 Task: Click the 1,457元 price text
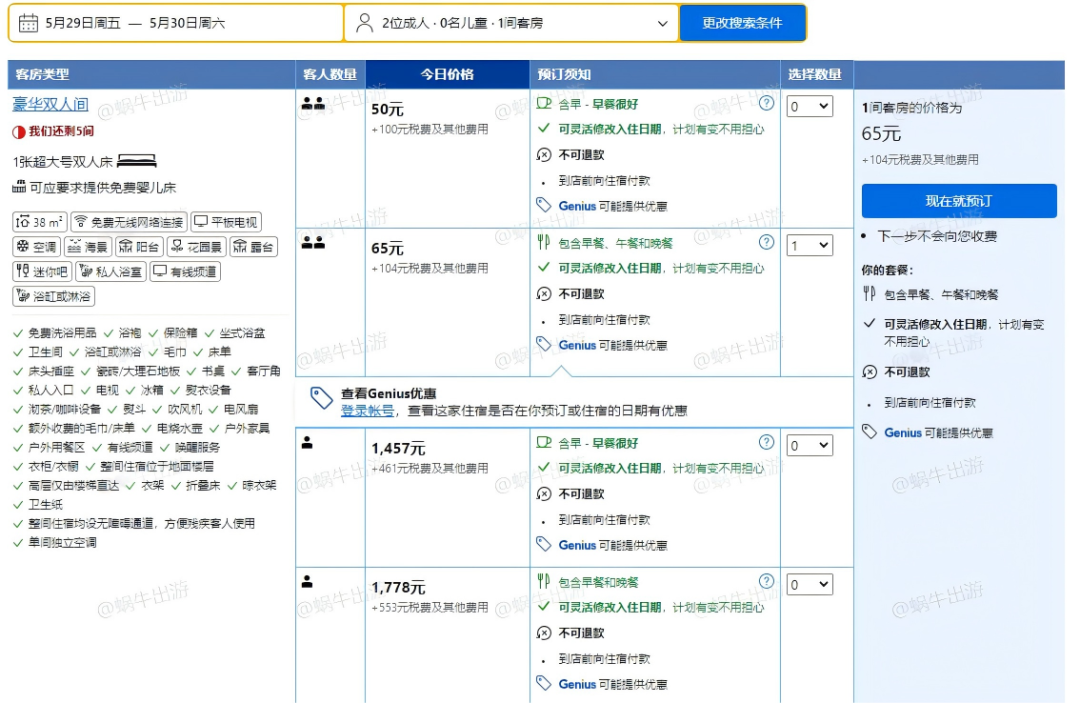click(x=398, y=448)
